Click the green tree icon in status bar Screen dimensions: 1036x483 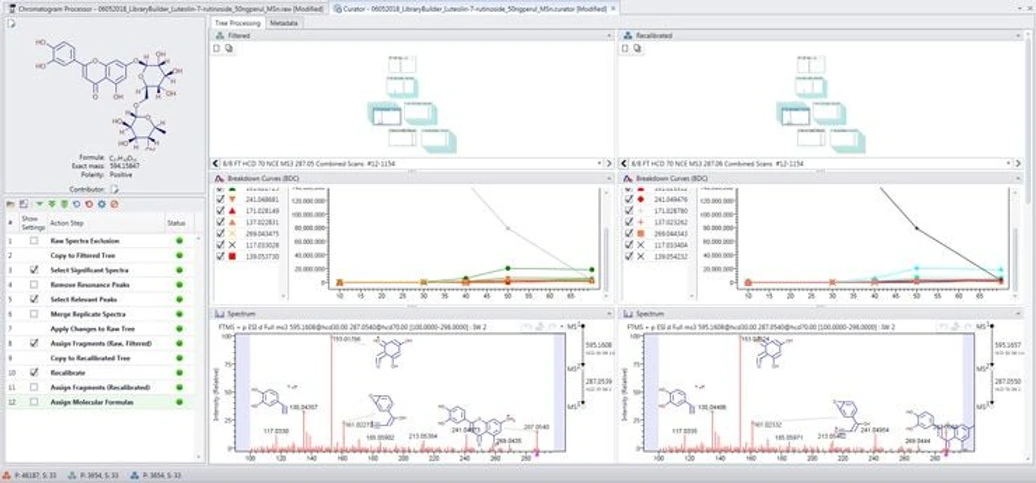click(71, 475)
